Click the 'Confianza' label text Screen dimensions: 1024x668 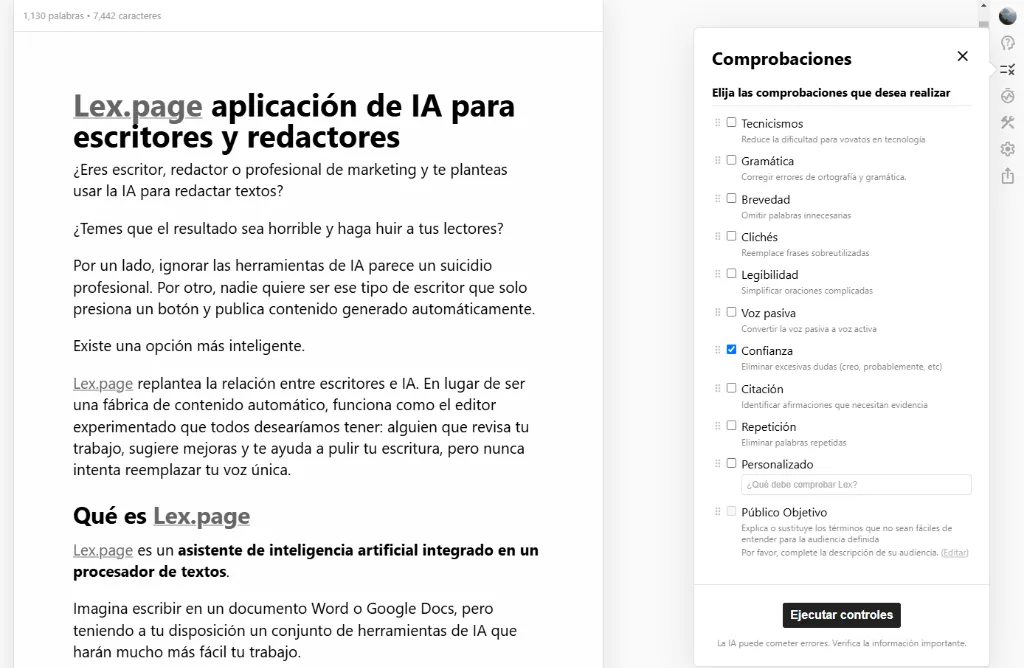pyautogui.click(x=767, y=351)
